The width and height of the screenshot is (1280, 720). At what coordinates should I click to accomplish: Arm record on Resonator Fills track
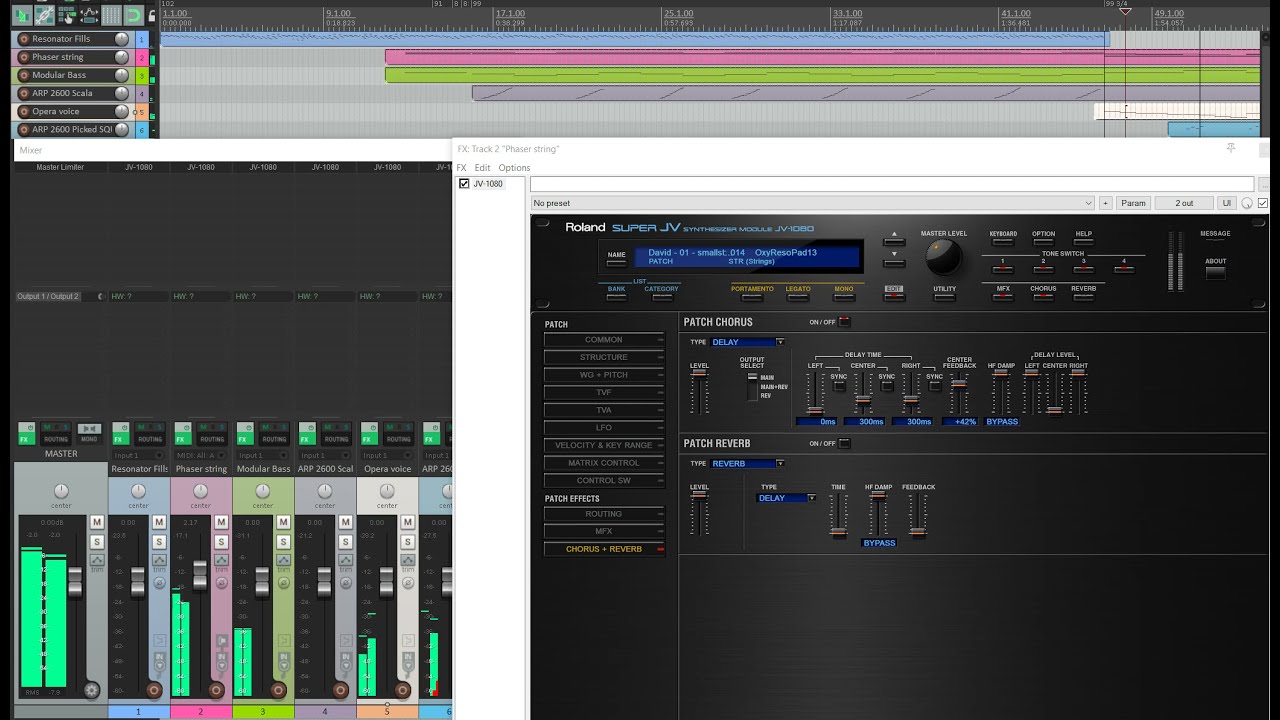24,39
